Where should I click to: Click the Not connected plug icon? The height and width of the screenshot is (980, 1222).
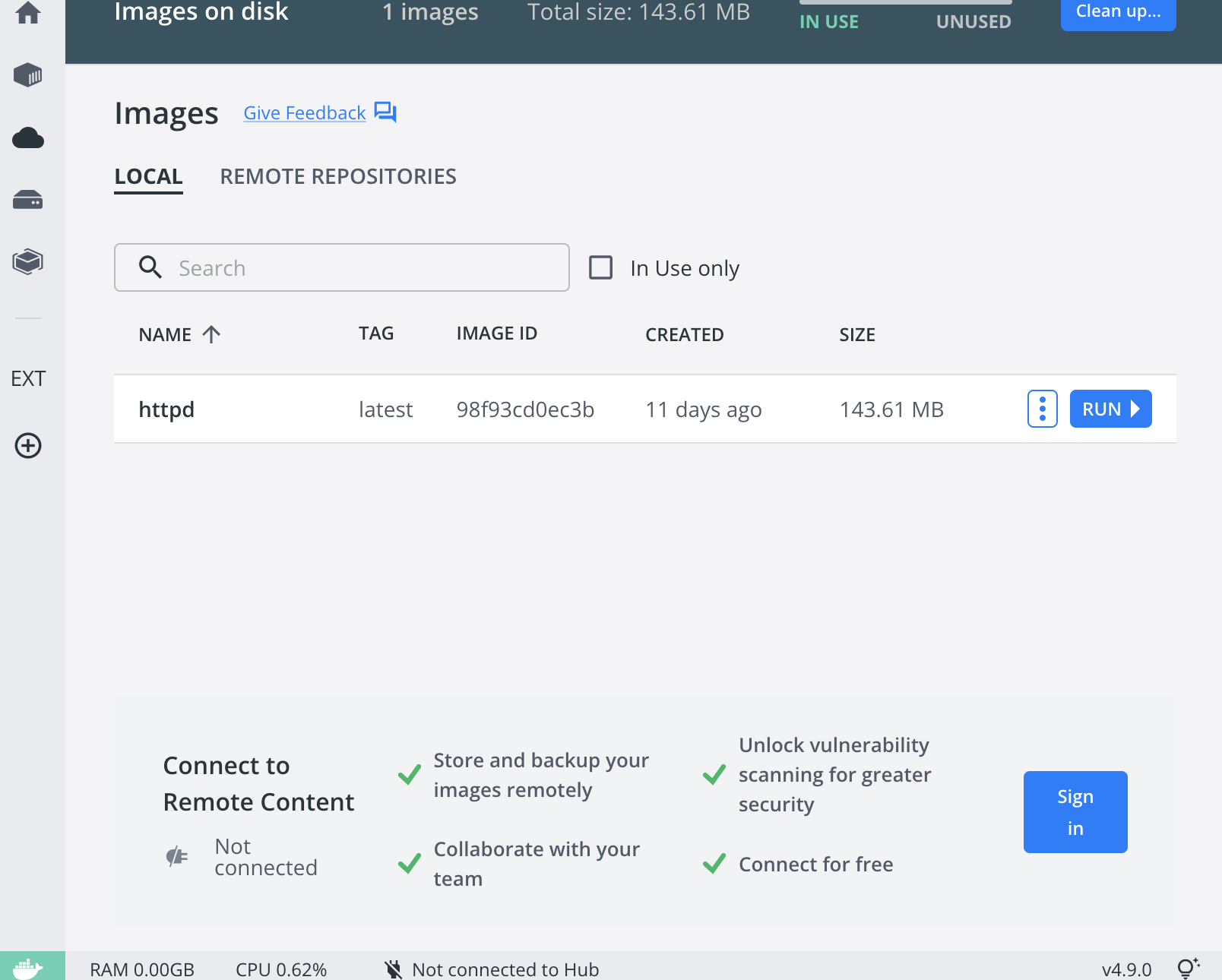point(177,857)
